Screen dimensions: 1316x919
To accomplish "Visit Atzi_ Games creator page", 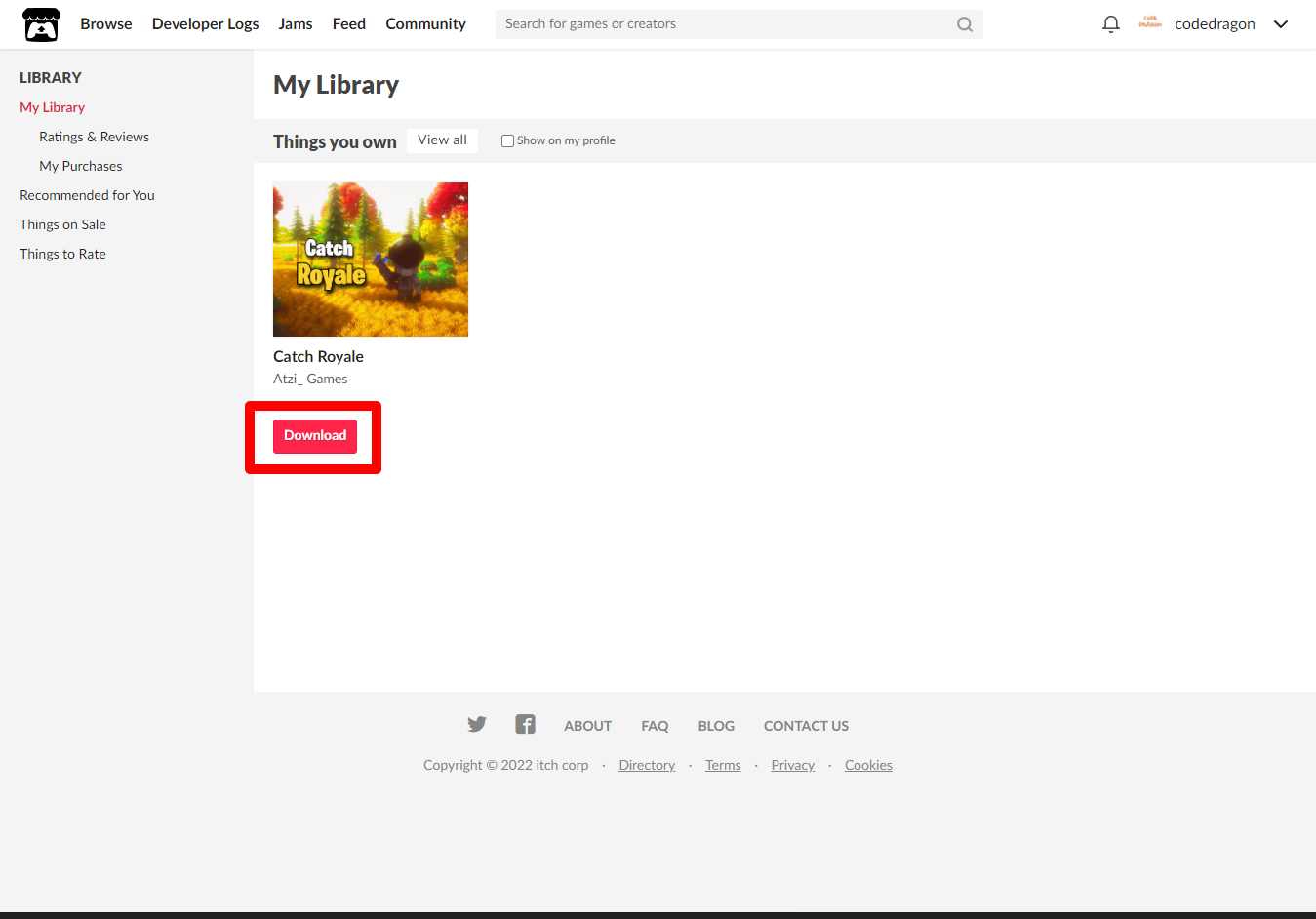I will click(310, 380).
